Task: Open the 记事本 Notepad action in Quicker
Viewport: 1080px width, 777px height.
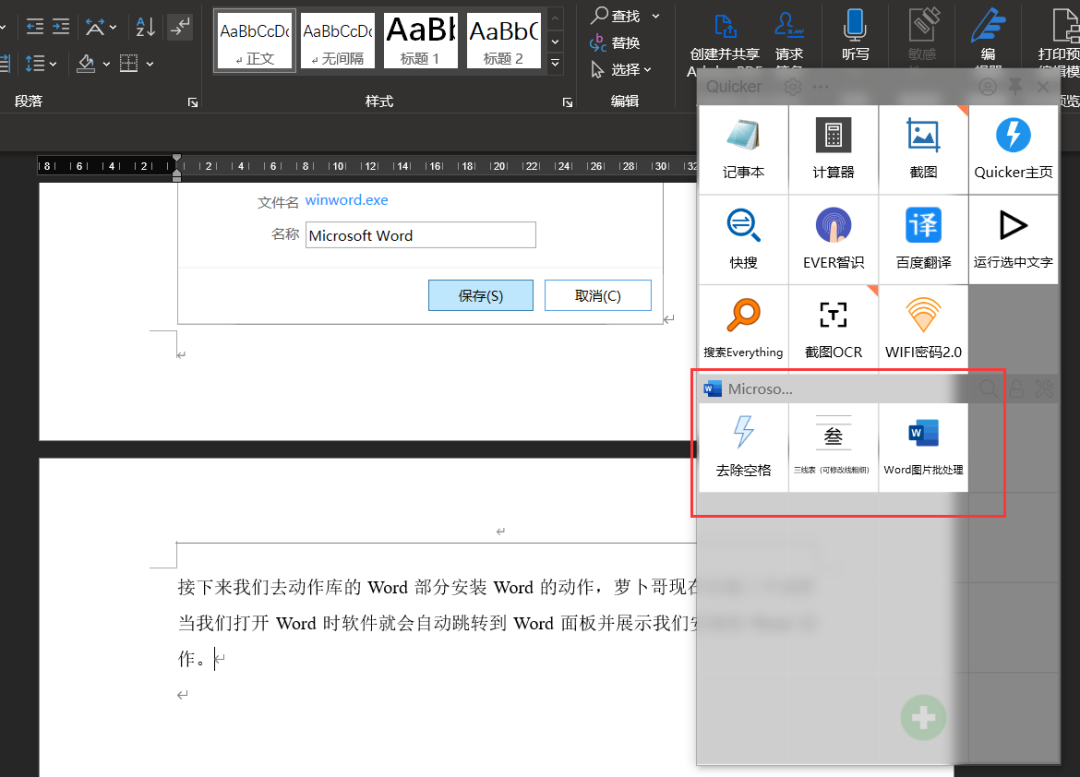Action: (743, 149)
